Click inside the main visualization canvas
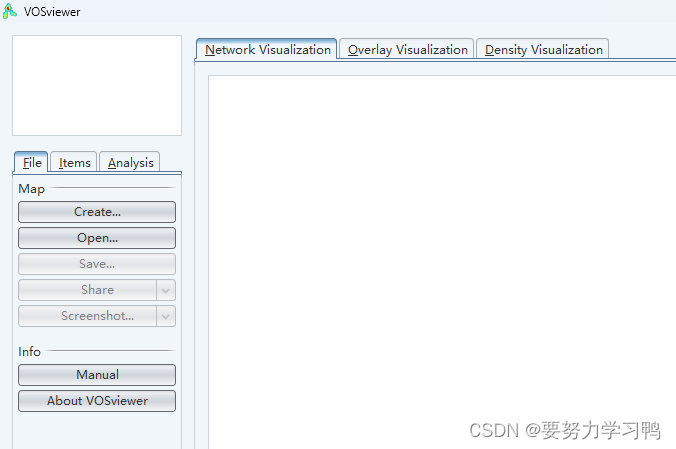Screen dimensions: 676x449 click(x=442, y=262)
